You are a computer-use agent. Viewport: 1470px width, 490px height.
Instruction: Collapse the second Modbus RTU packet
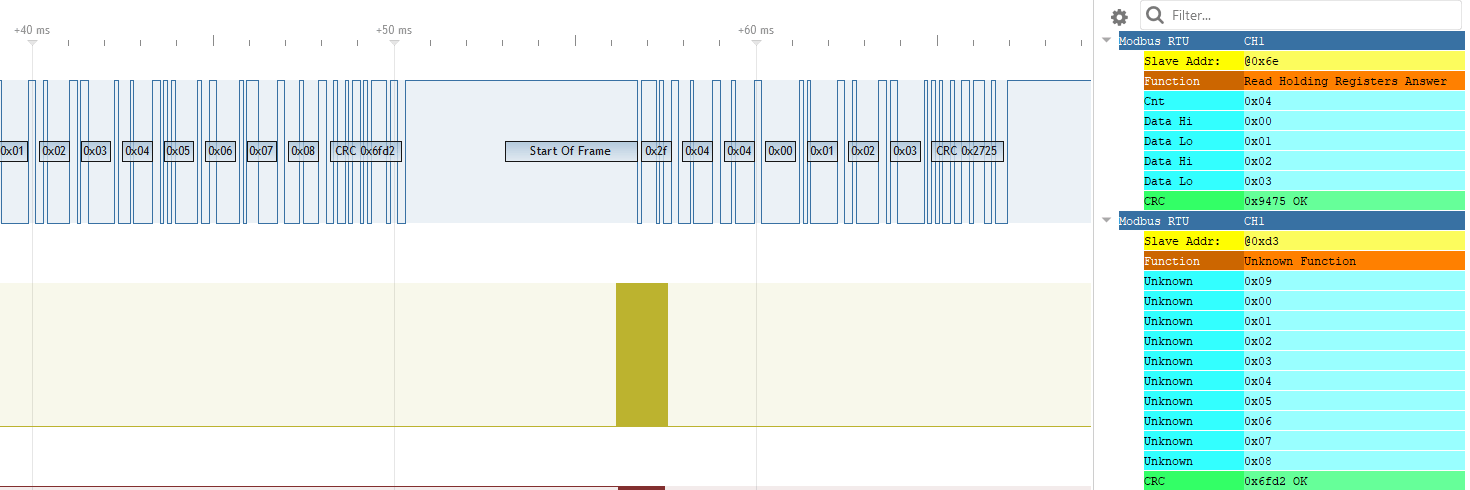1106,221
